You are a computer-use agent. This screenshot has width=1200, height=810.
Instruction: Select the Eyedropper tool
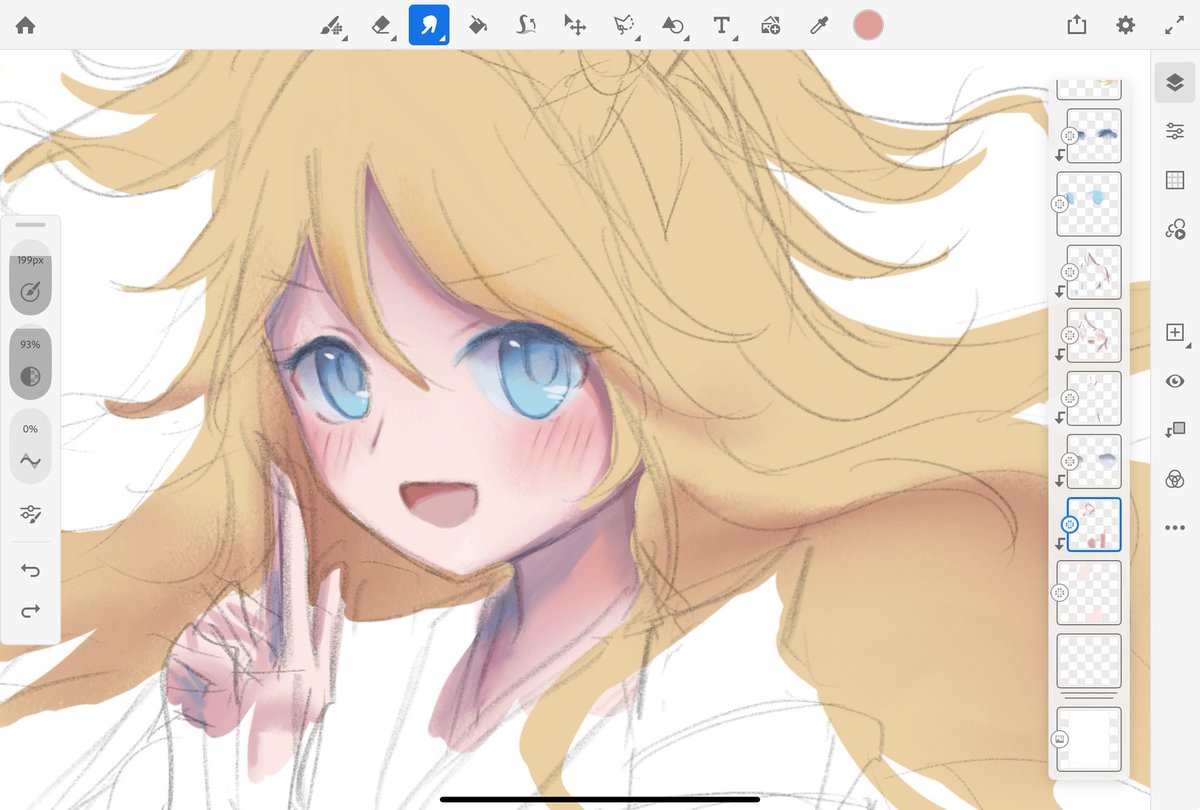[x=819, y=26]
